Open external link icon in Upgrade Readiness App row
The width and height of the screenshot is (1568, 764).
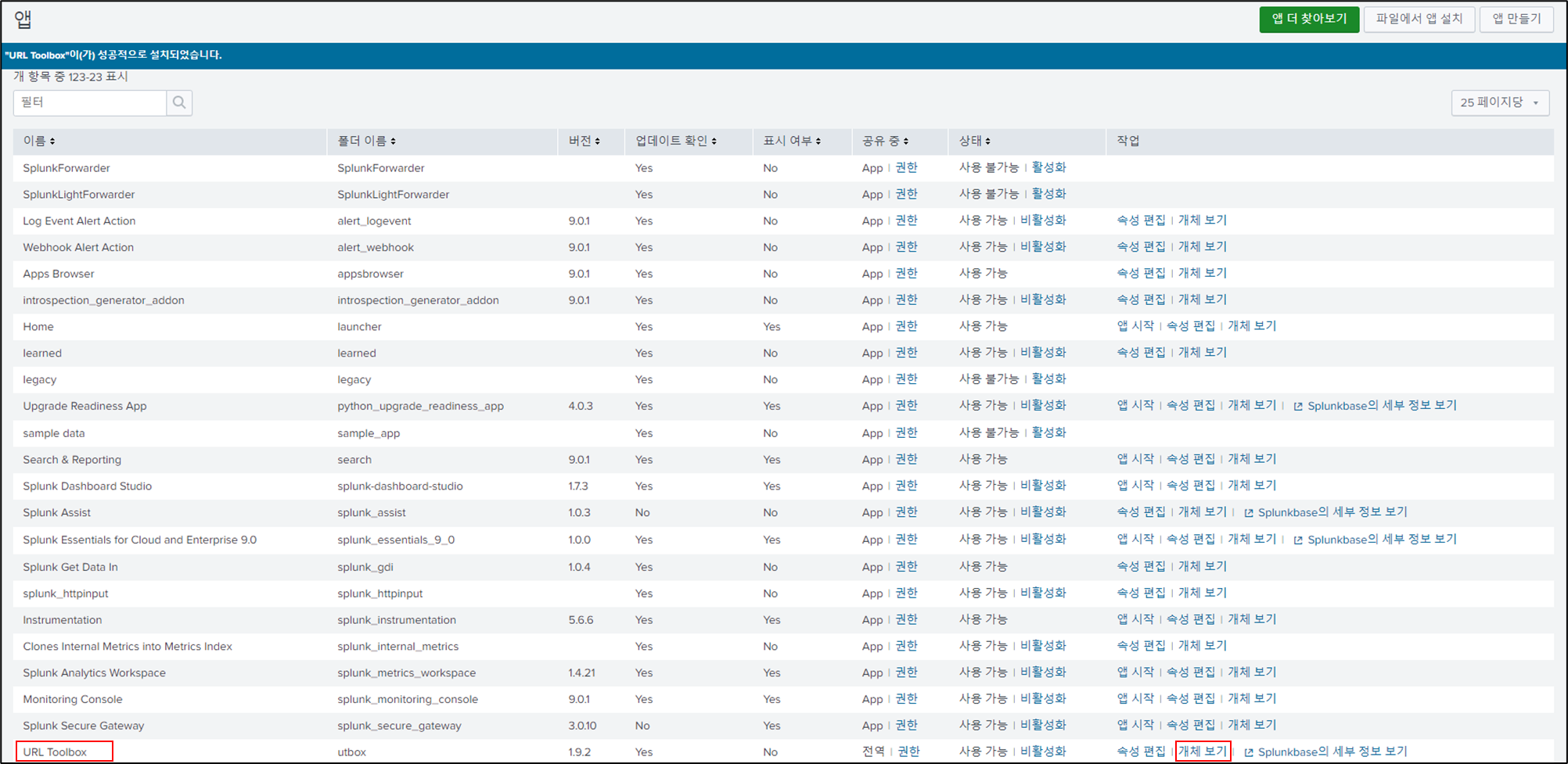point(1298,407)
